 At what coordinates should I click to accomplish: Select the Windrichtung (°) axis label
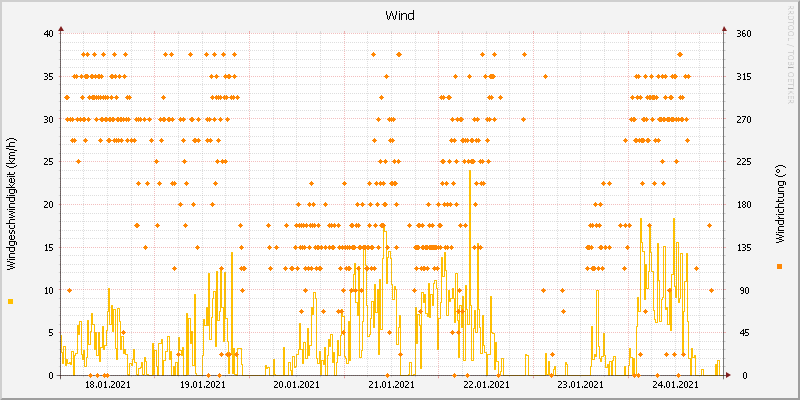click(780, 204)
